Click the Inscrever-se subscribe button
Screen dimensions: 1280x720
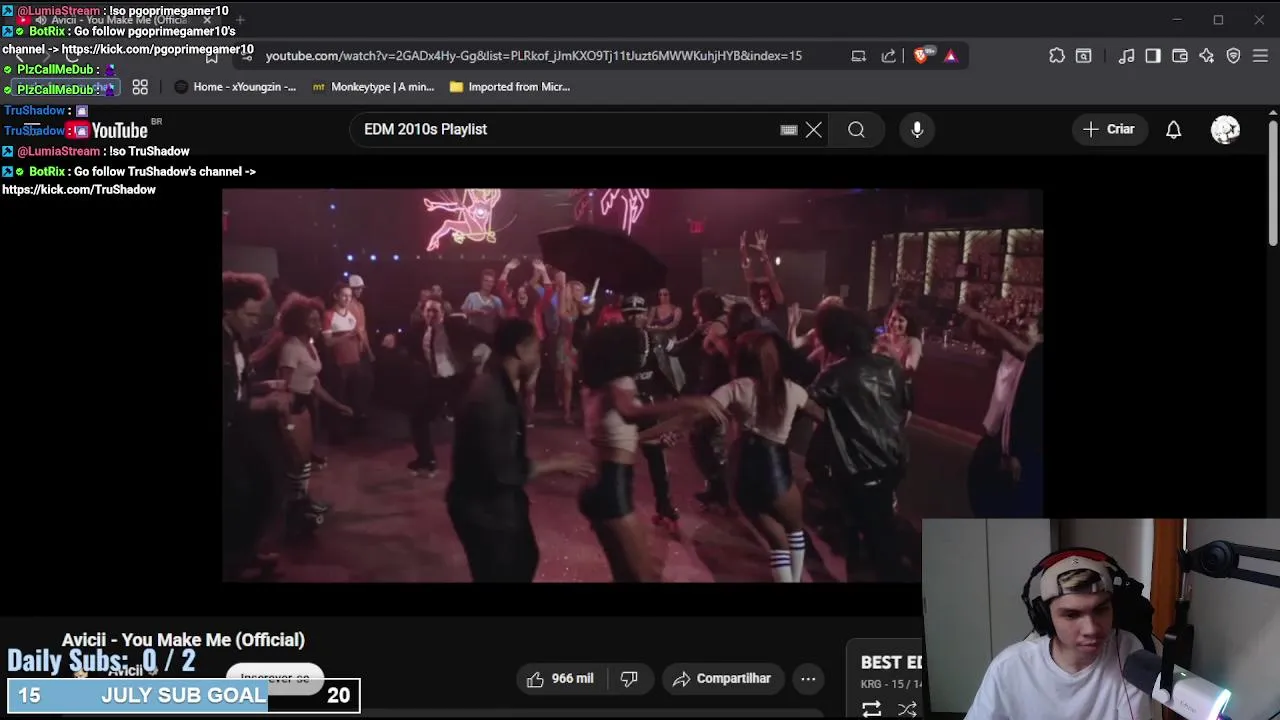pos(275,678)
